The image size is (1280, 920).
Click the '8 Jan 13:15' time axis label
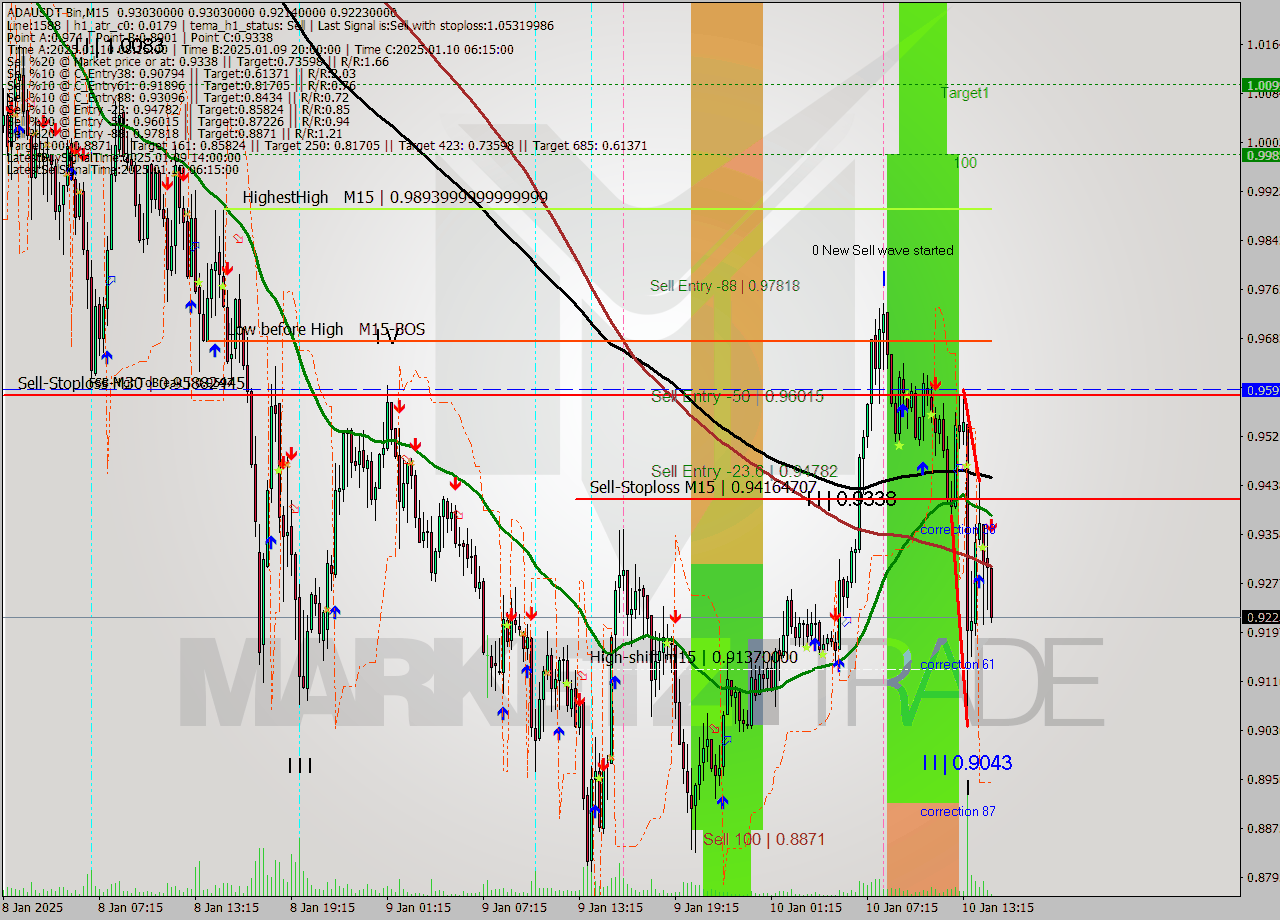click(x=227, y=908)
